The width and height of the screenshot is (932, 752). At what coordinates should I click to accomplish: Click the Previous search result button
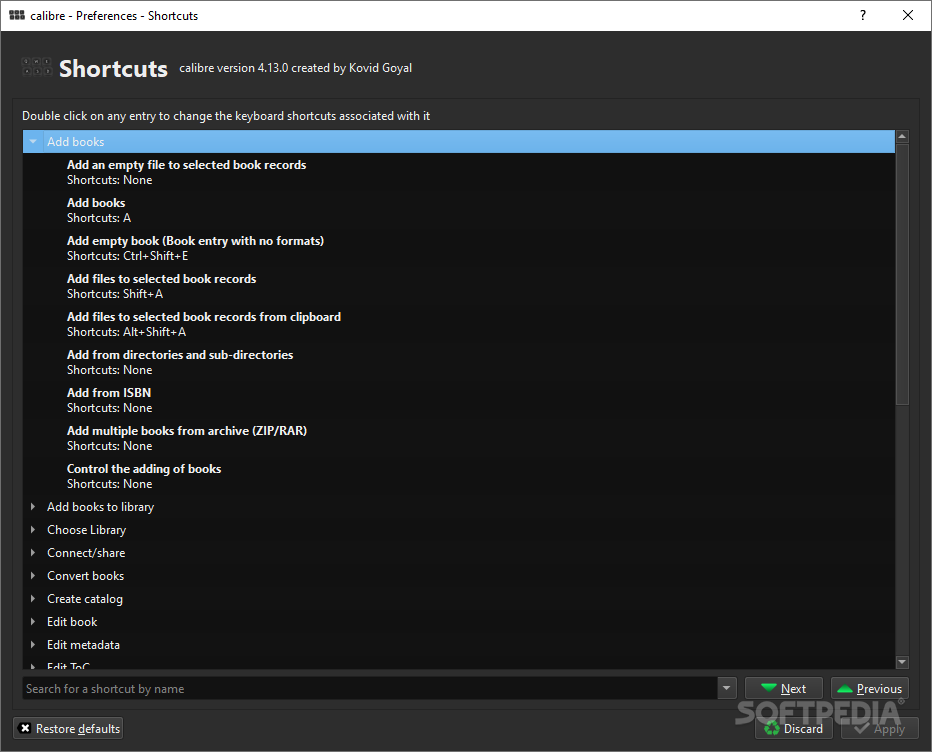(x=870, y=688)
